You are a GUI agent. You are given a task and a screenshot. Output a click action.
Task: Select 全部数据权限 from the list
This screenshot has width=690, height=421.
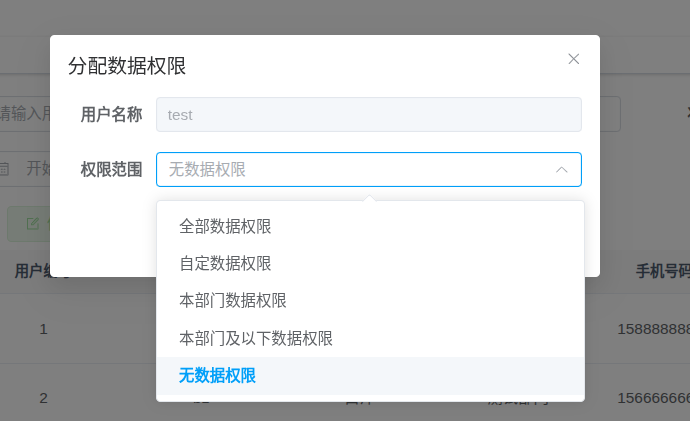[x=225, y=226]
